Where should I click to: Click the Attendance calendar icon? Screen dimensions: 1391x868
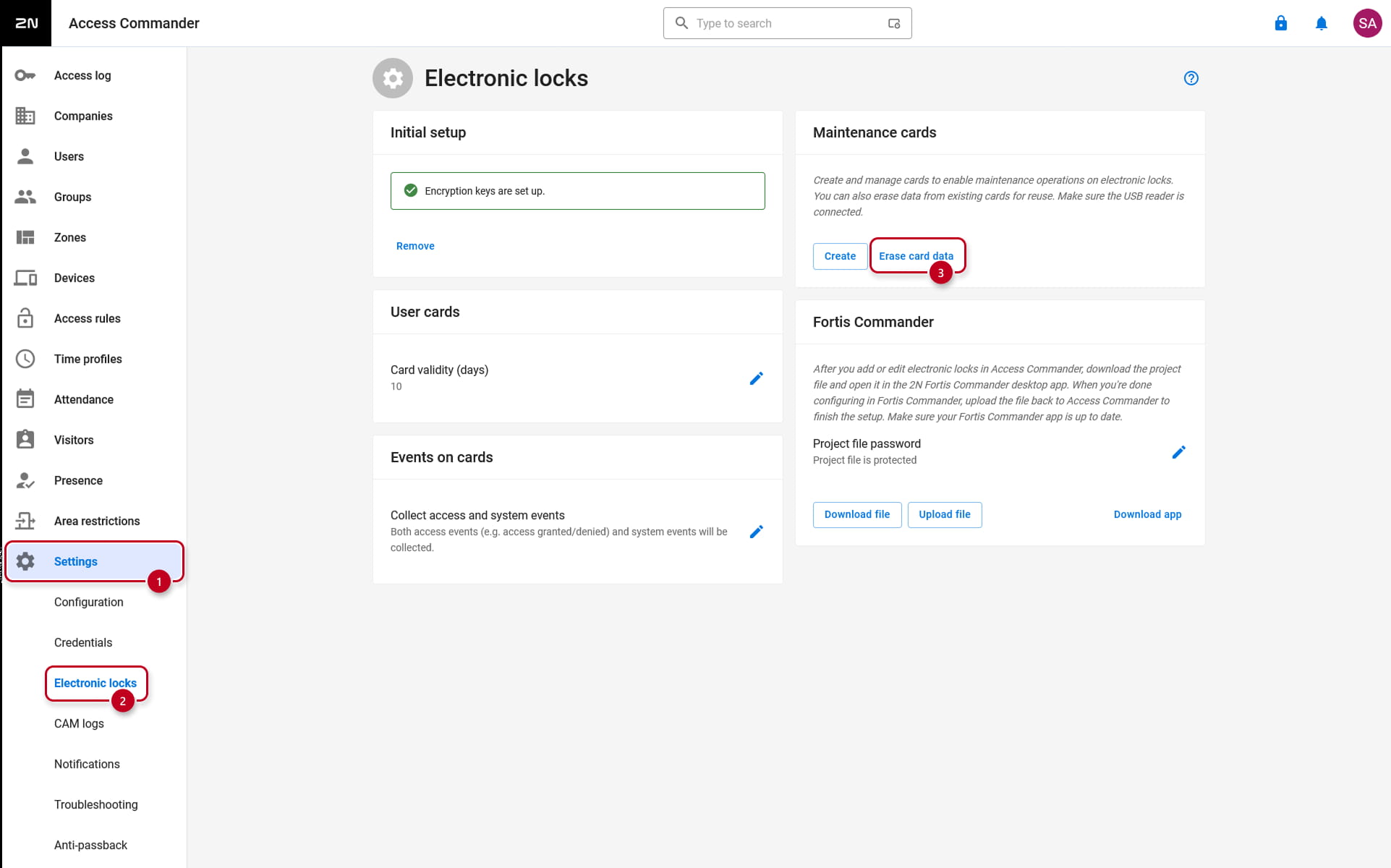coord(25,399)
